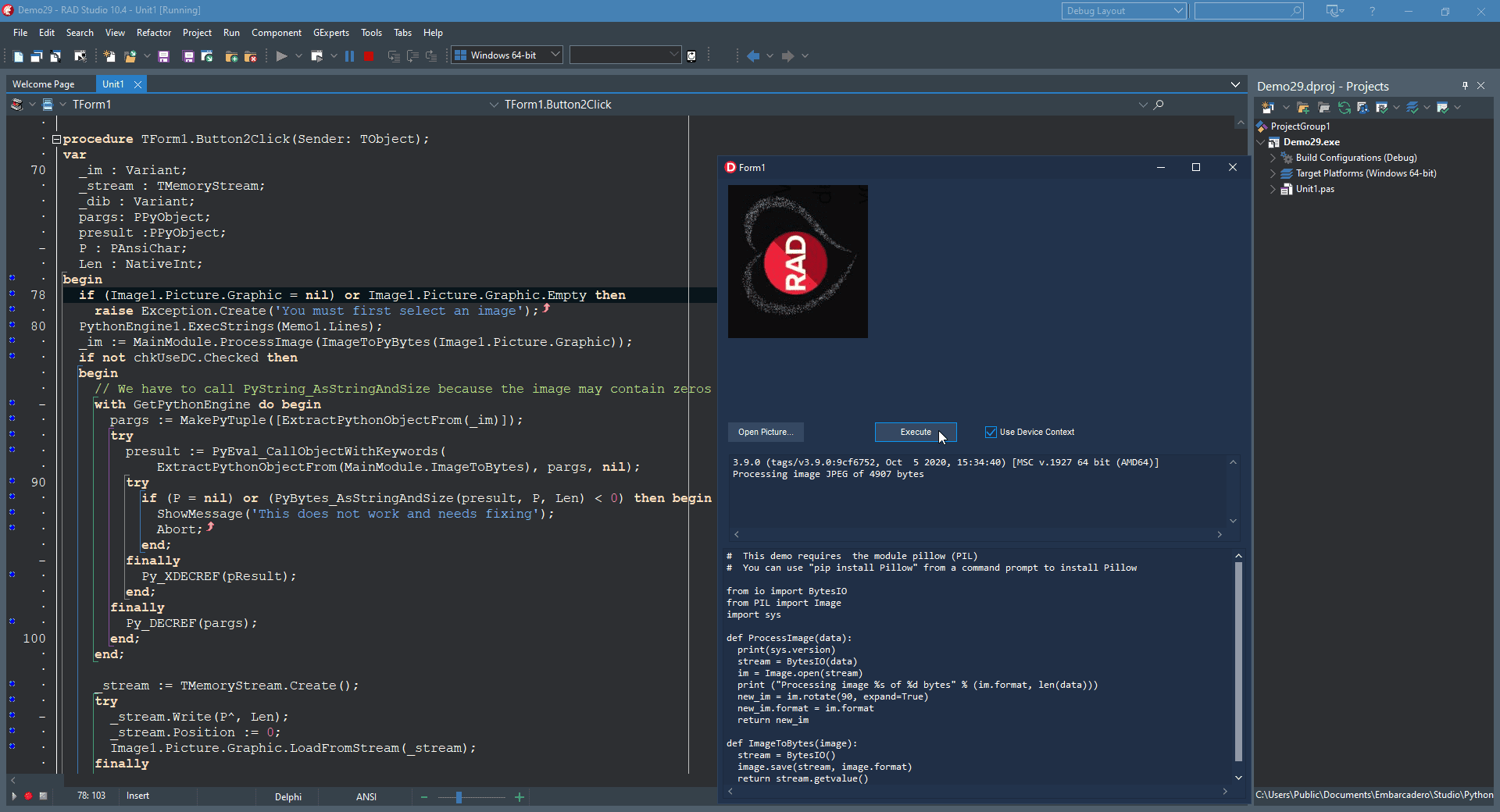1500x812 pixels.
Task: Click the green zoom in plus button
Action: click(520, 797)
